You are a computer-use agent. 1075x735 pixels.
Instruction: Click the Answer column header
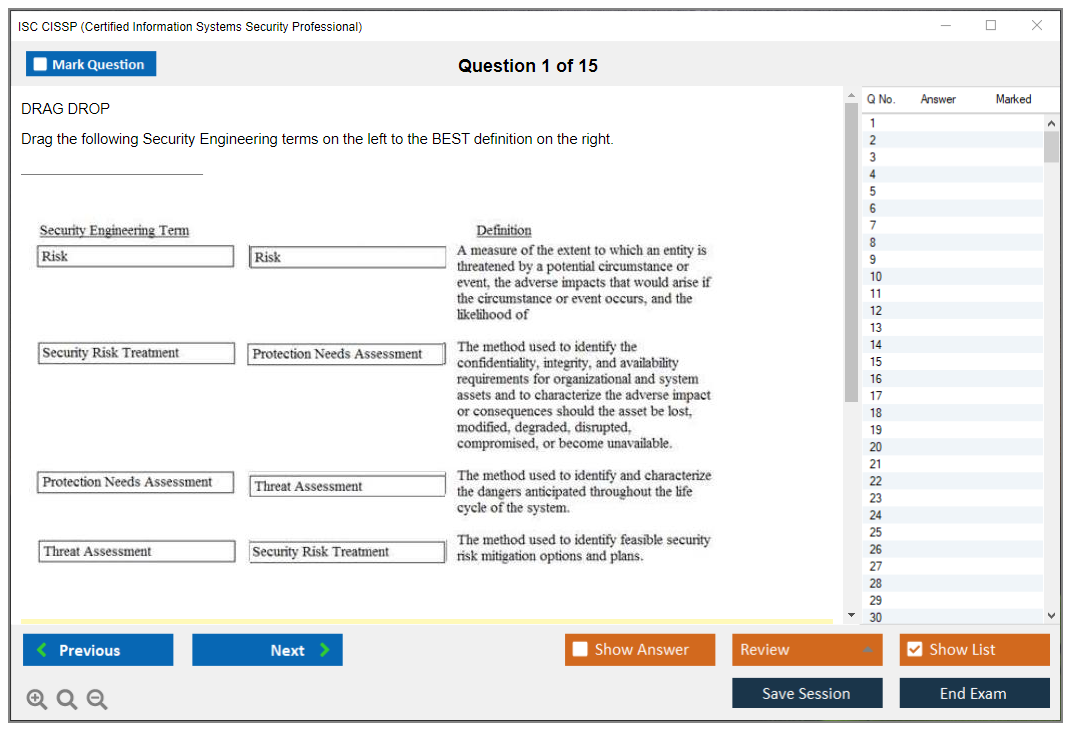point(938,99)
